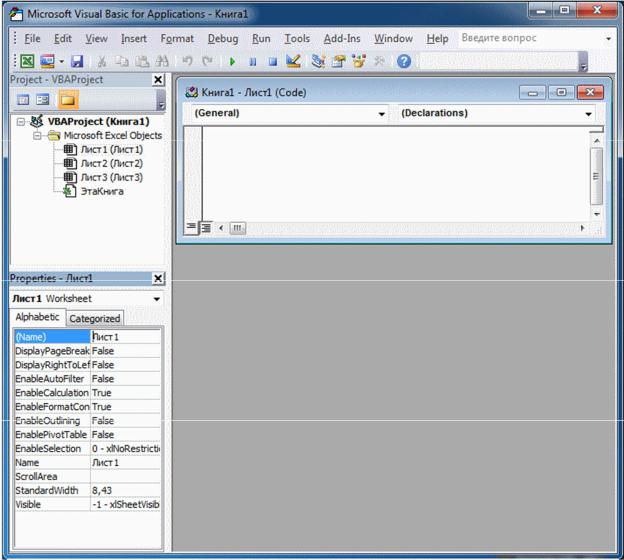Screen dimensions: 624x560
Task: Select the DisplayPageBreak property row
Action: (88, 351)
